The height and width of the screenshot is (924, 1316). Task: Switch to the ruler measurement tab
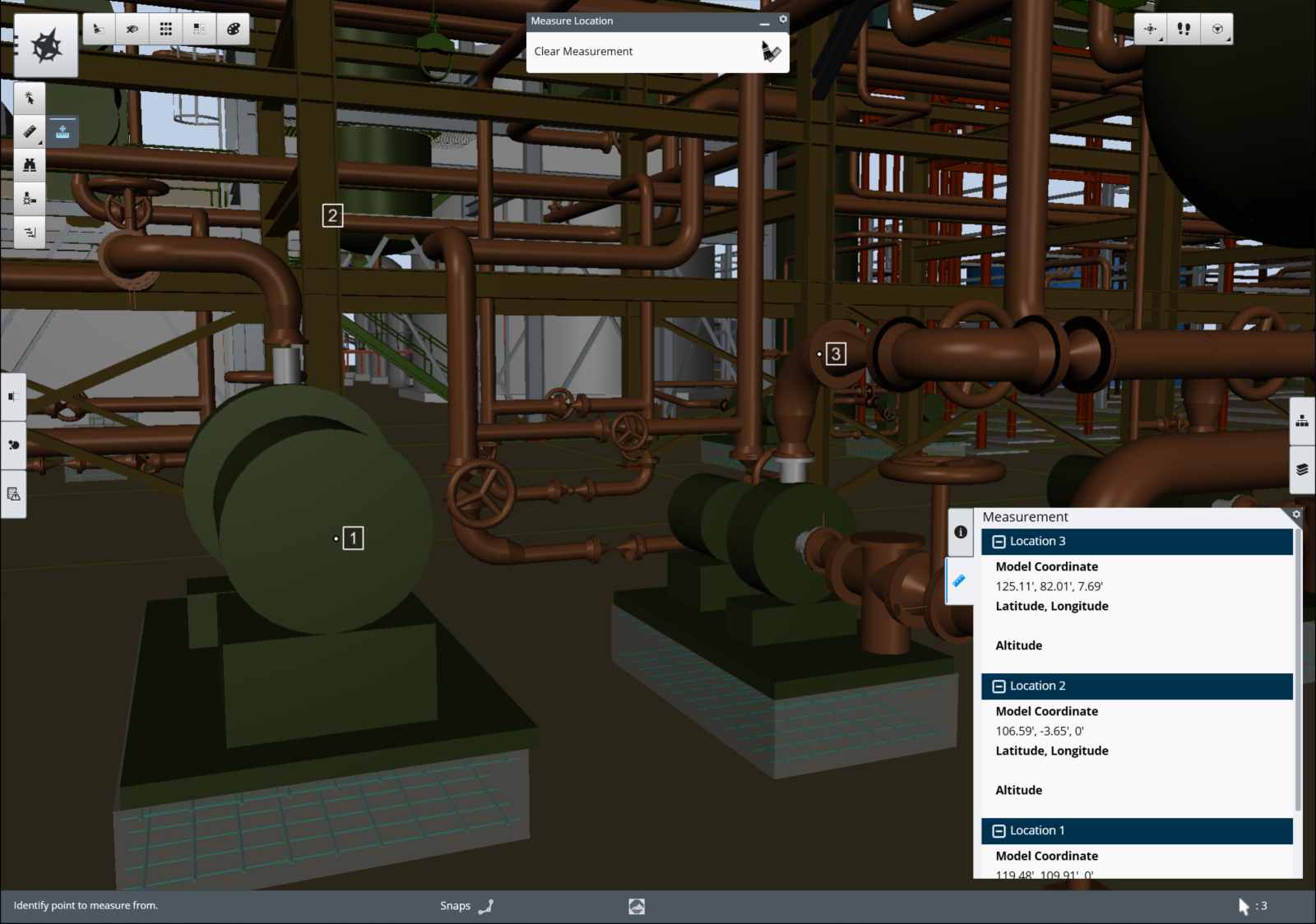pos(959,581)
